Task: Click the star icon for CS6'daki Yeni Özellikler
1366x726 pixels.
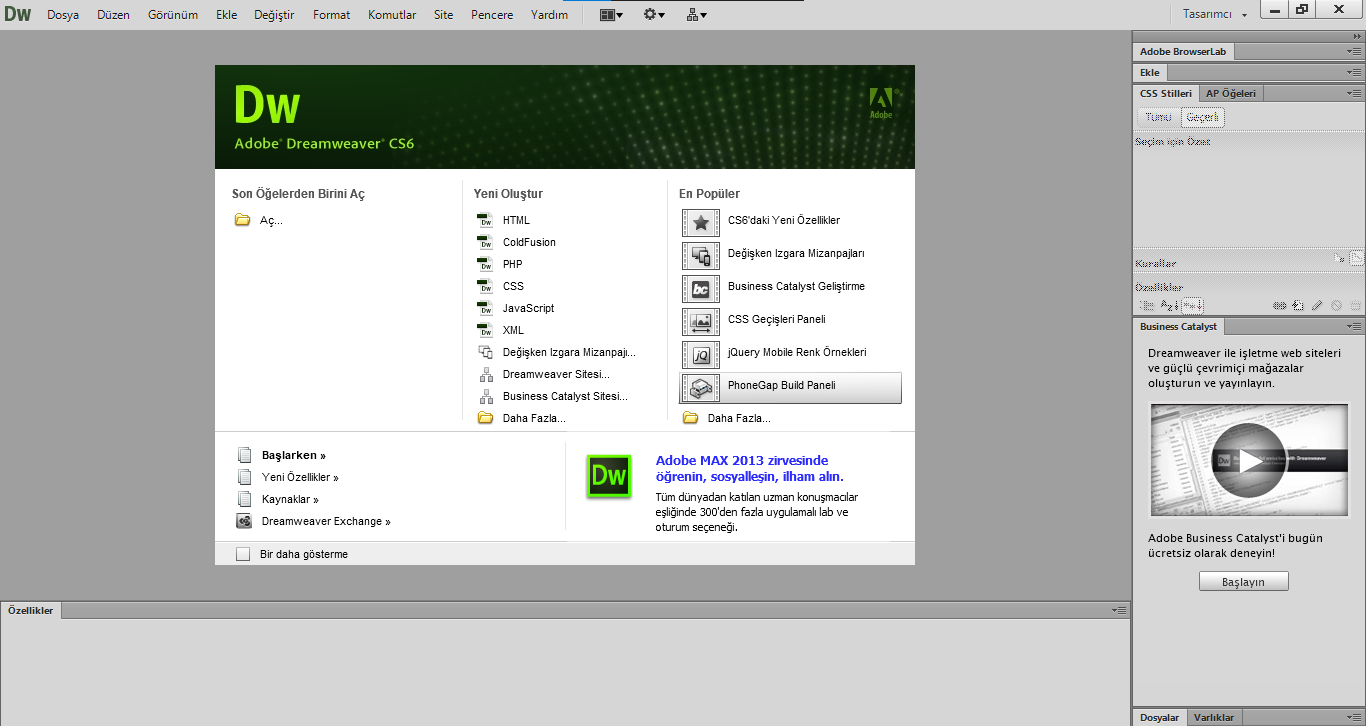Action: tap(701, 222)
